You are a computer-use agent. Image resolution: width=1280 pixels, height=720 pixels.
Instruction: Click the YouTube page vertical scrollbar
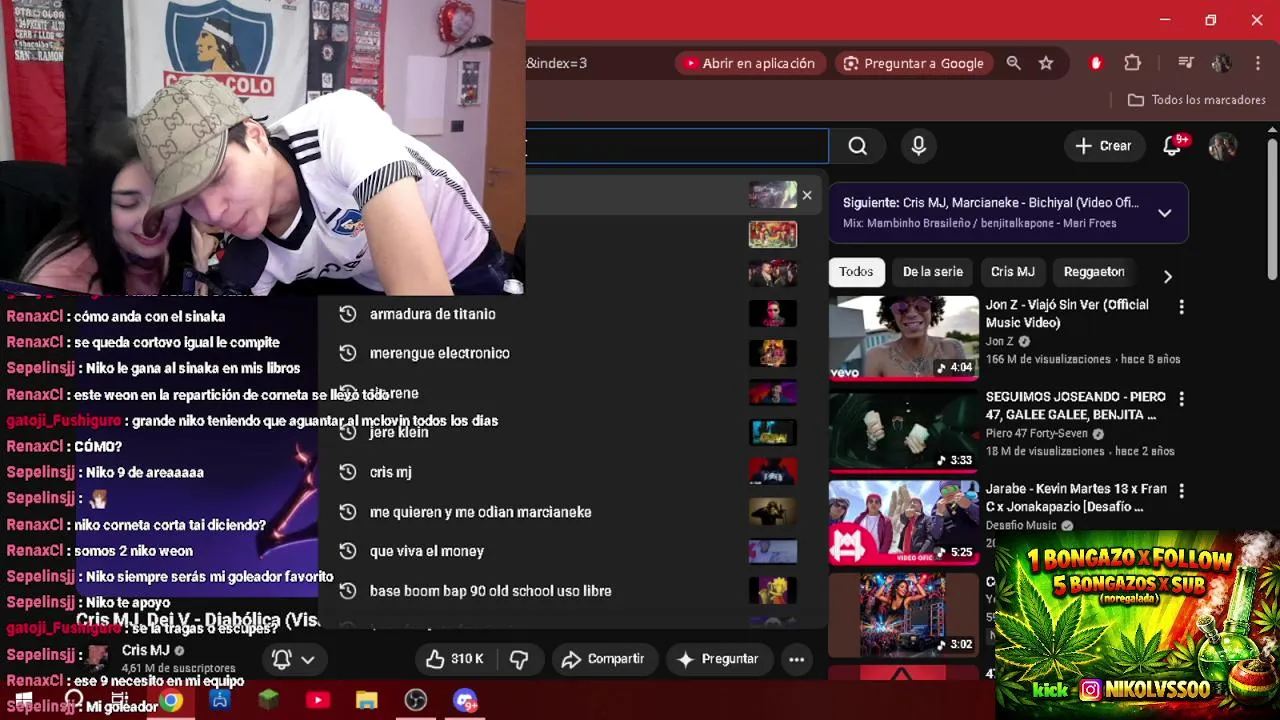pos(1272,210)
